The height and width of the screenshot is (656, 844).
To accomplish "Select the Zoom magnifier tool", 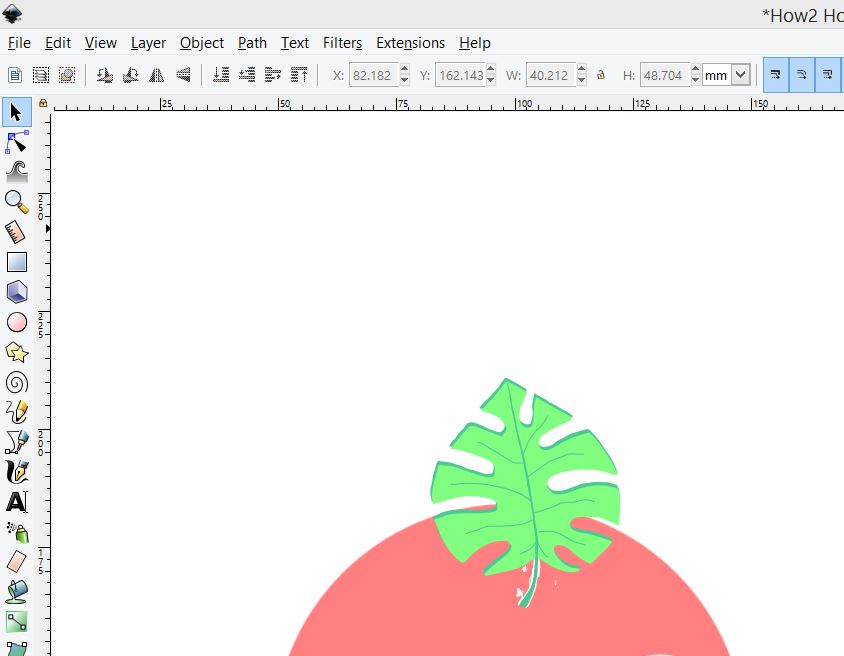I will click(16, 202).
